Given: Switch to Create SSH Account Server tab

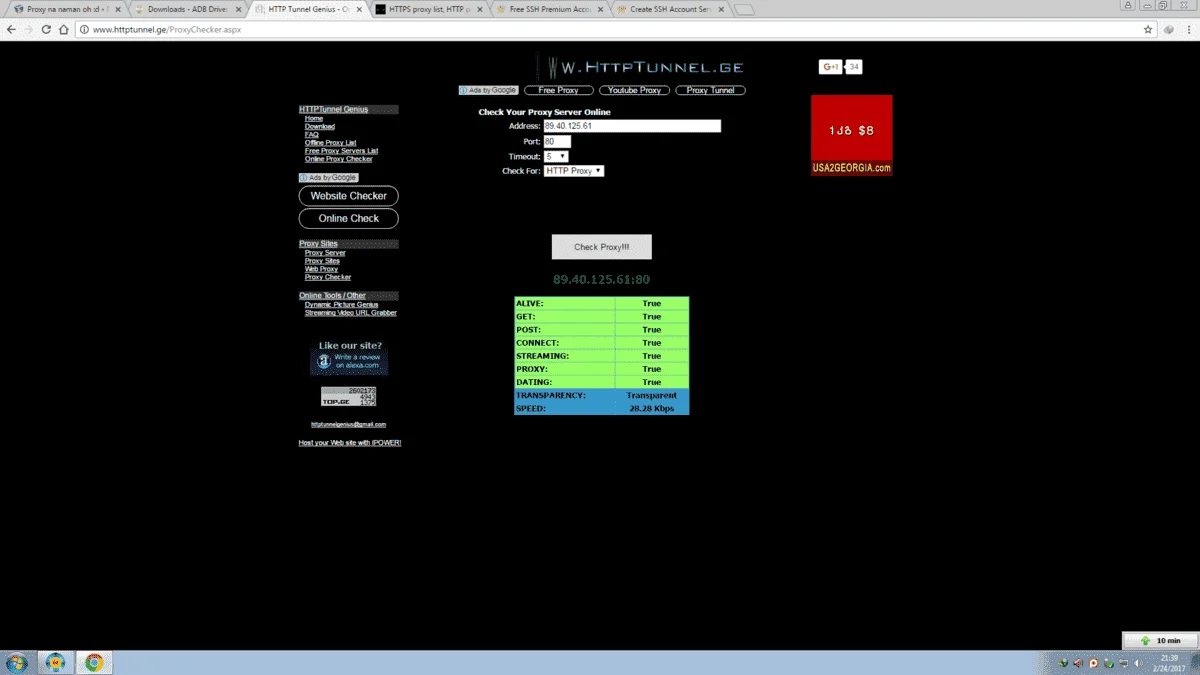Looking at the screenshot, I should [669, 9].
